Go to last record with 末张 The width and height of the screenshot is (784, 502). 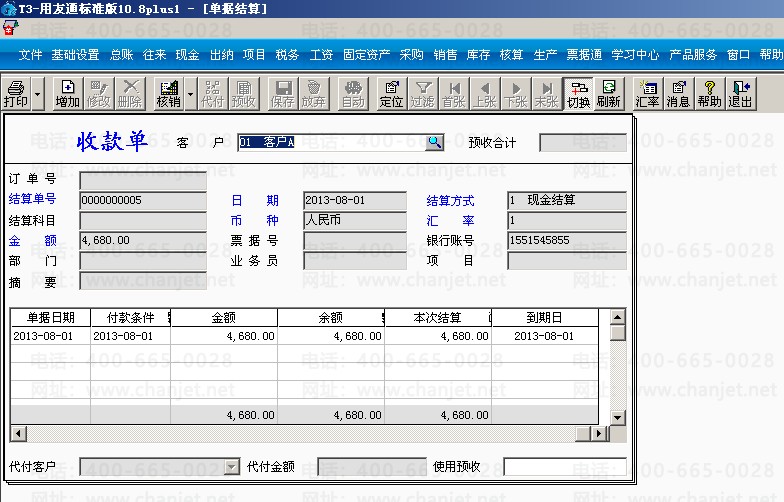(546, 94)
